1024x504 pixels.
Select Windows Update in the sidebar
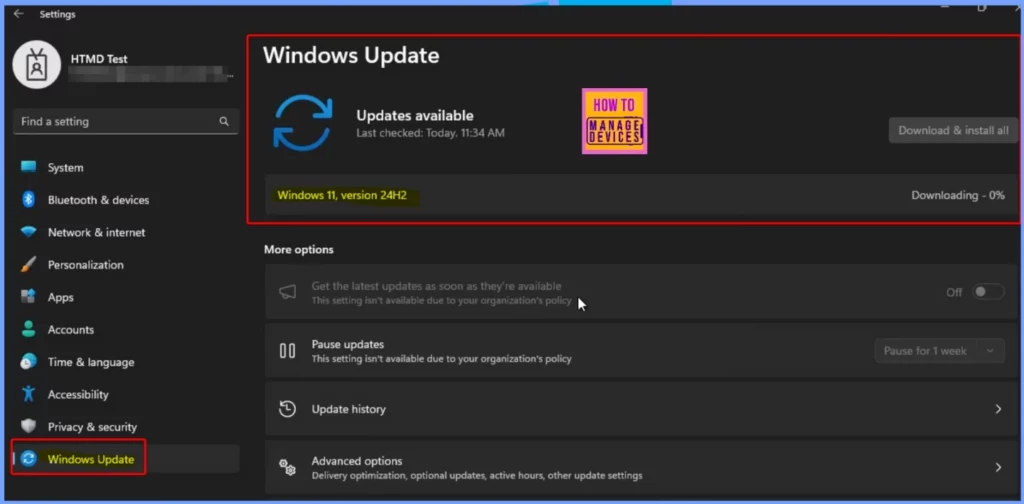coord(126,459)
